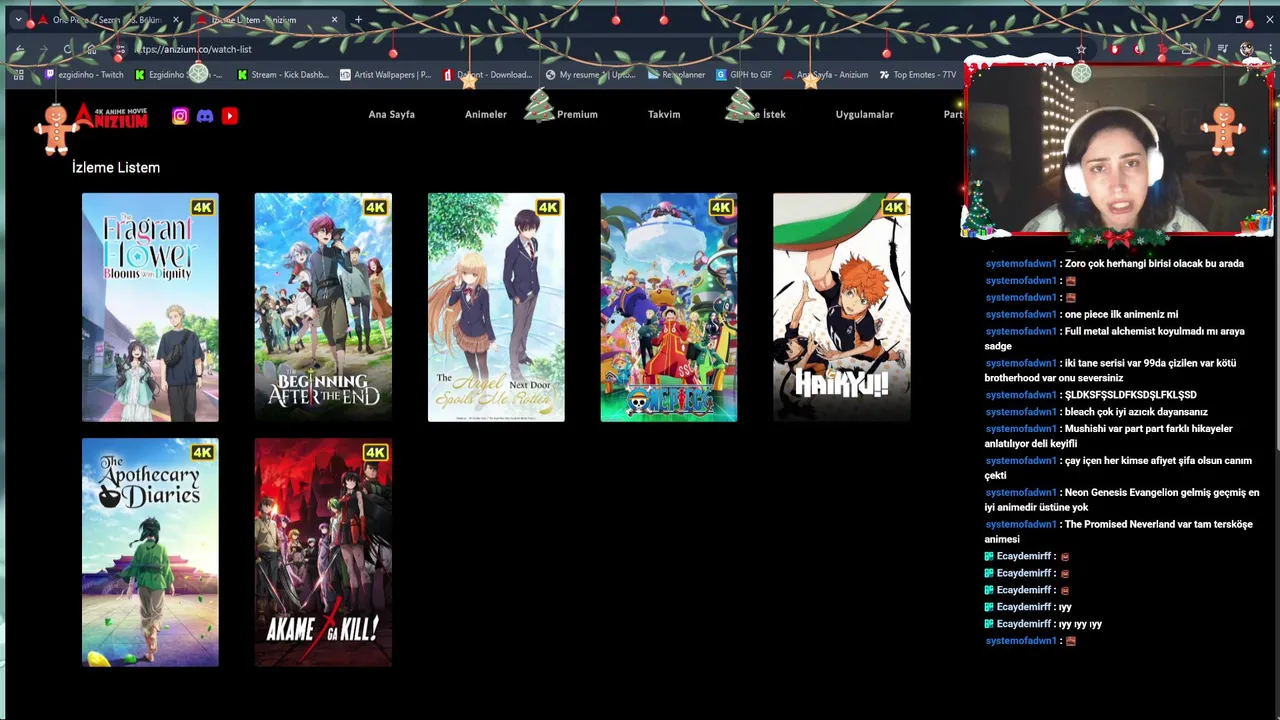Click chat message starting 'Zoro çok herhangi'
Image resolution: width=1280 pixels, height=720 pixels.
tap(1154, 264)
